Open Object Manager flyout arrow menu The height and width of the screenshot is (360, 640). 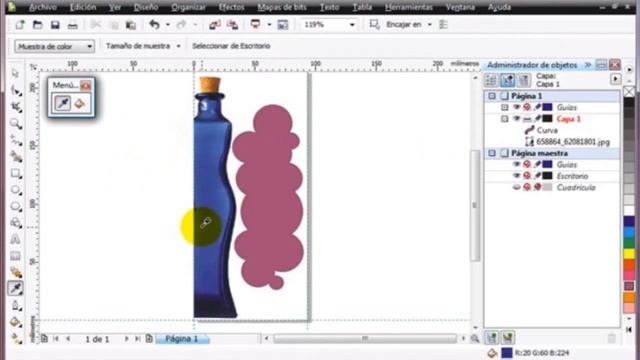click(x=616, y=79)
